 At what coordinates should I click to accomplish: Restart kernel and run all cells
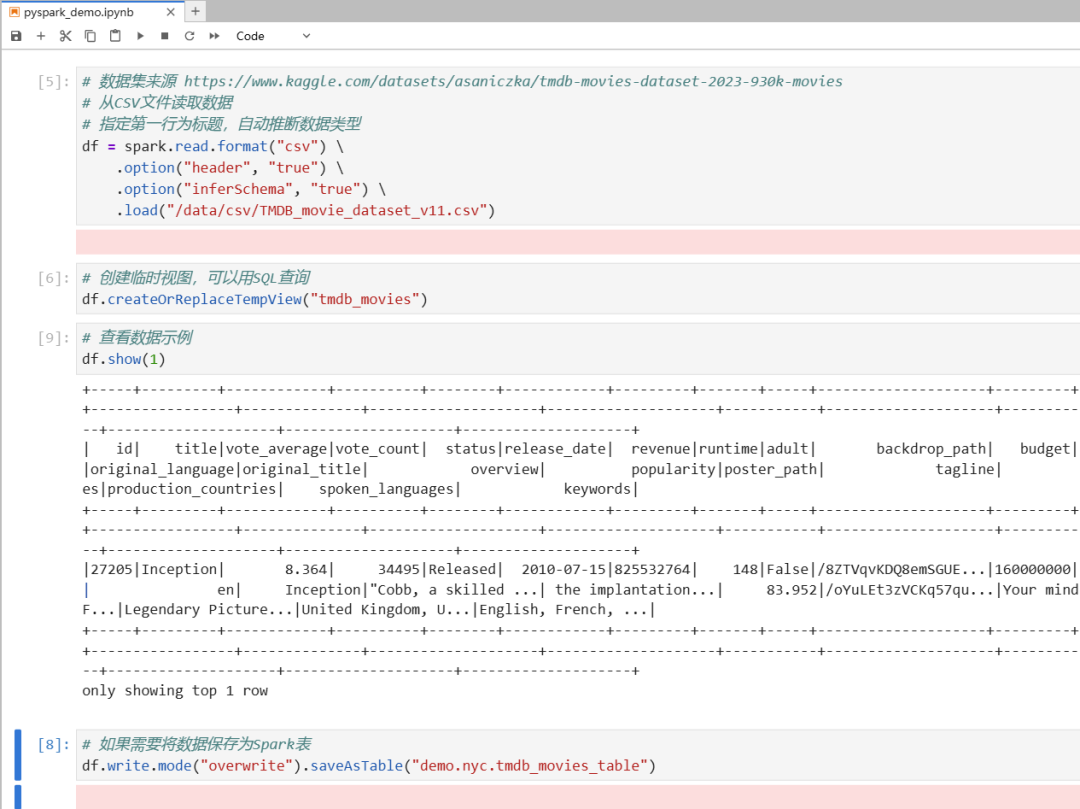tap(214, 36)
